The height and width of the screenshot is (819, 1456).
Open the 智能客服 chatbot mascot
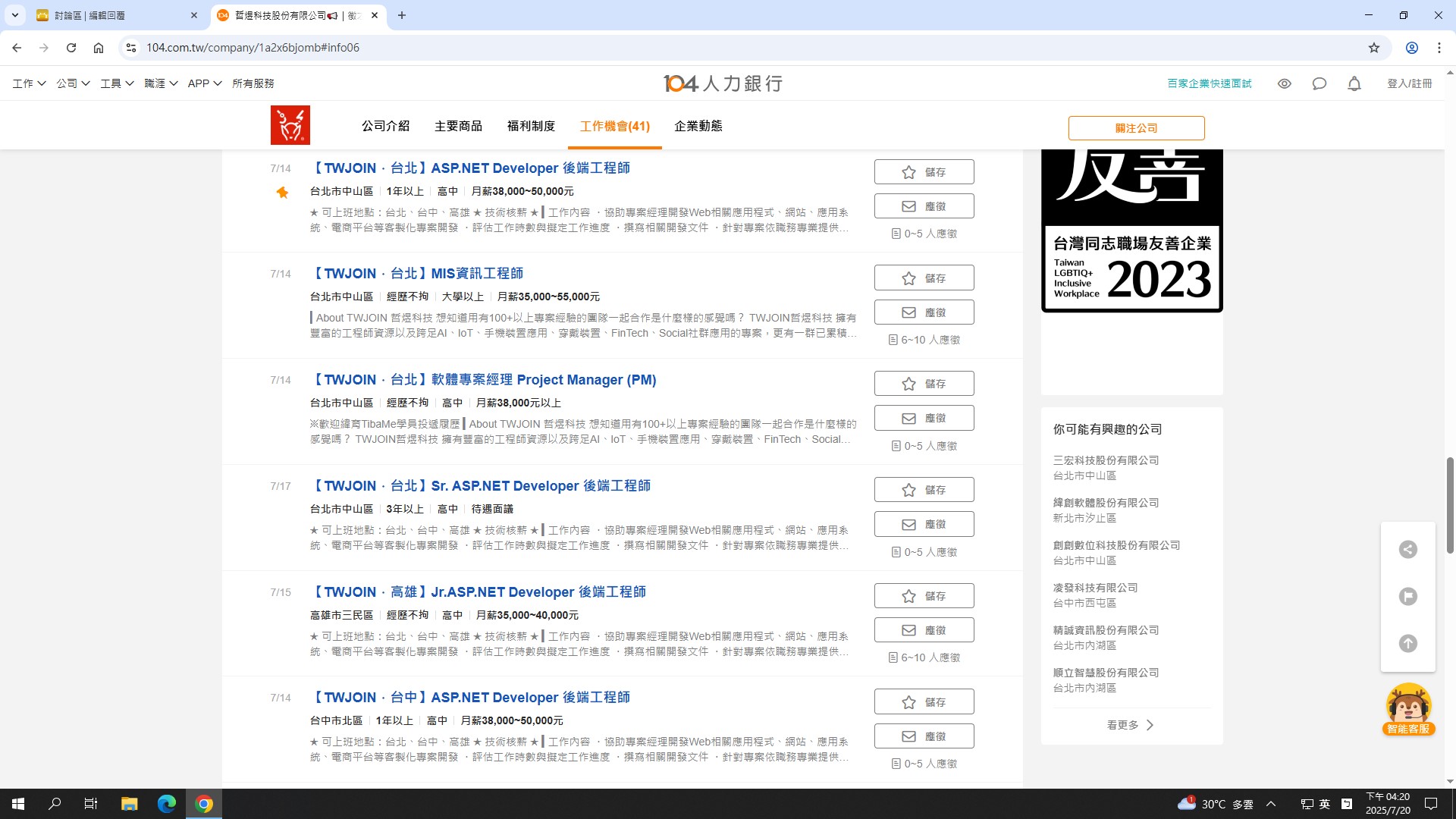point(1407,706)
